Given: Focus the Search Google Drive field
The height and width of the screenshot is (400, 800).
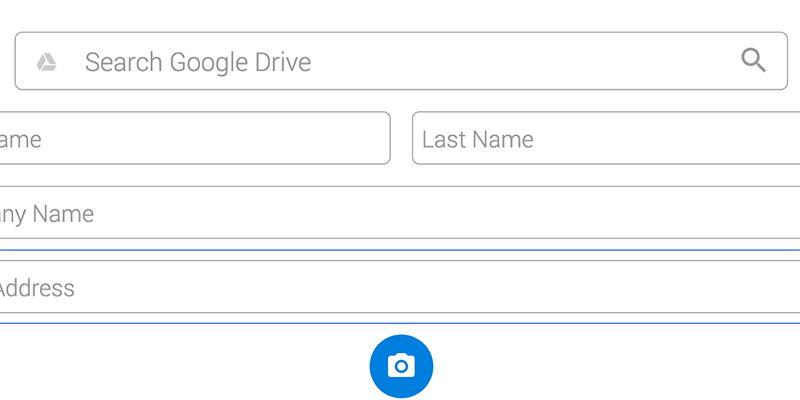Looking at the screenshot, I should click(x=401, y=61).
